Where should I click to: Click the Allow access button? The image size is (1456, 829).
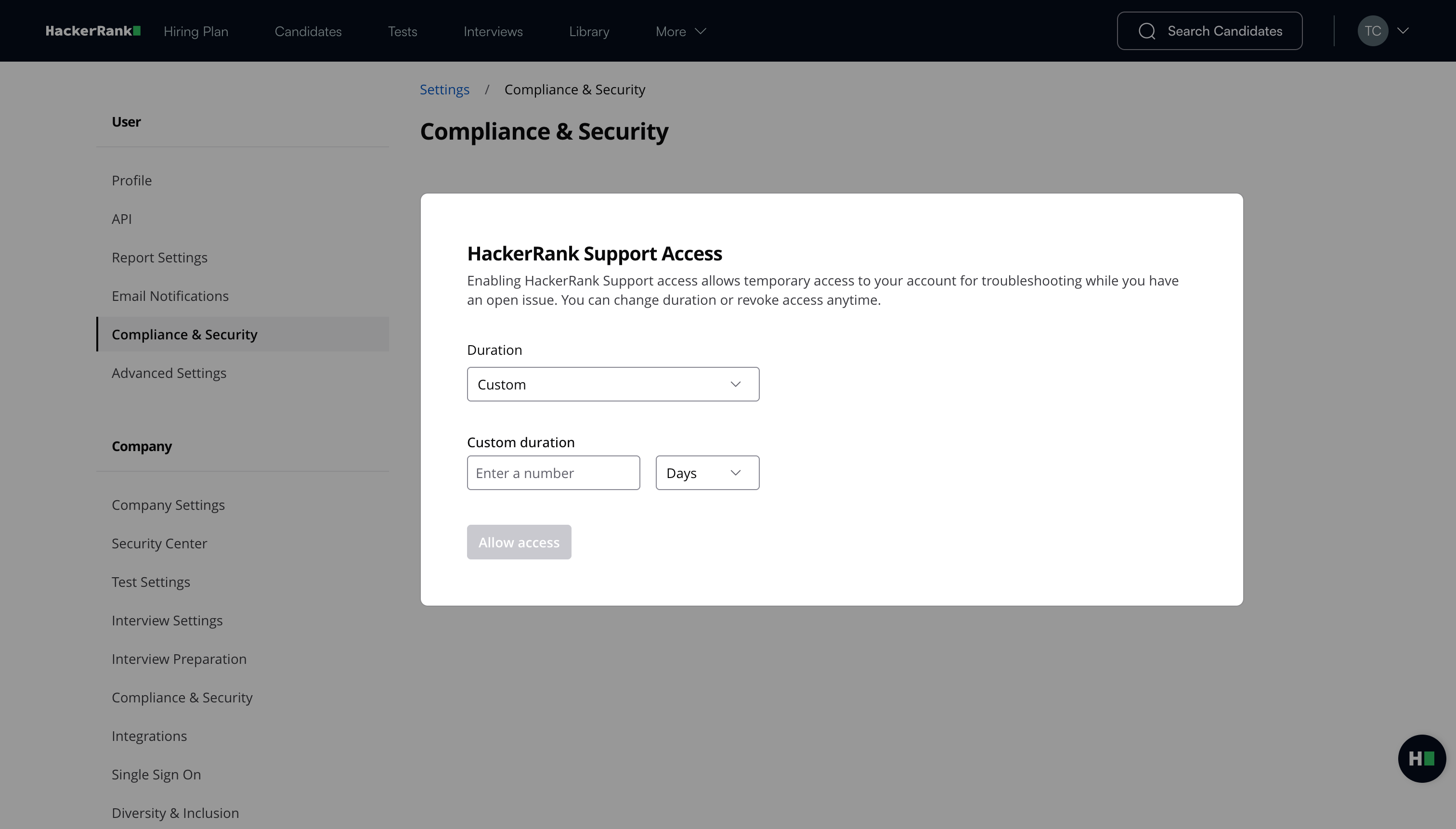click(x=519, y=542)
